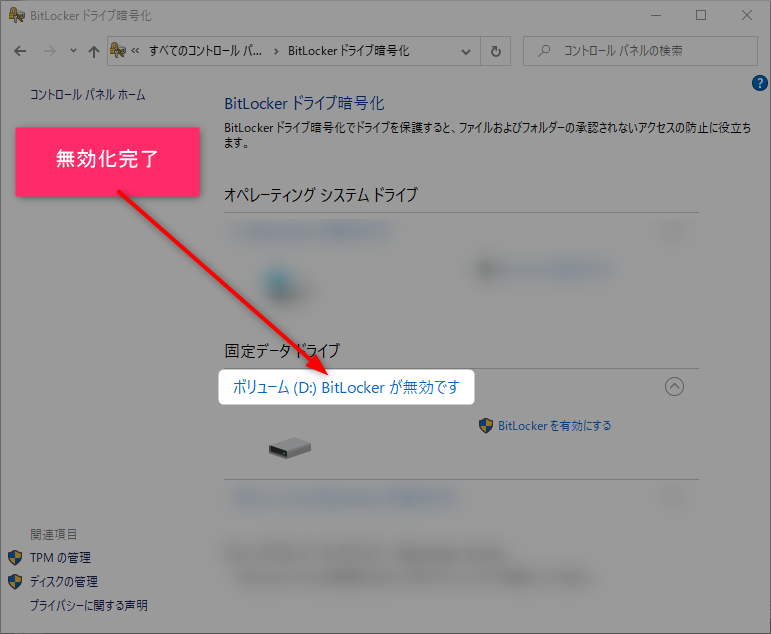Click the BitLocker icon in address bar
The width and height of the screenshot is (771, 634).
(x=118, y=50)
